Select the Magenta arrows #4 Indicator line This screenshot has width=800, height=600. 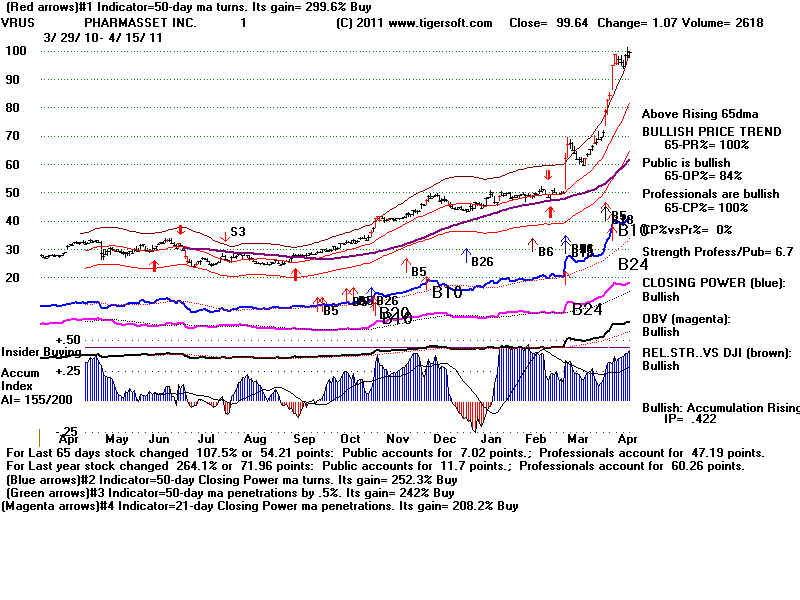pyautogui.click(x=260, y=506)
